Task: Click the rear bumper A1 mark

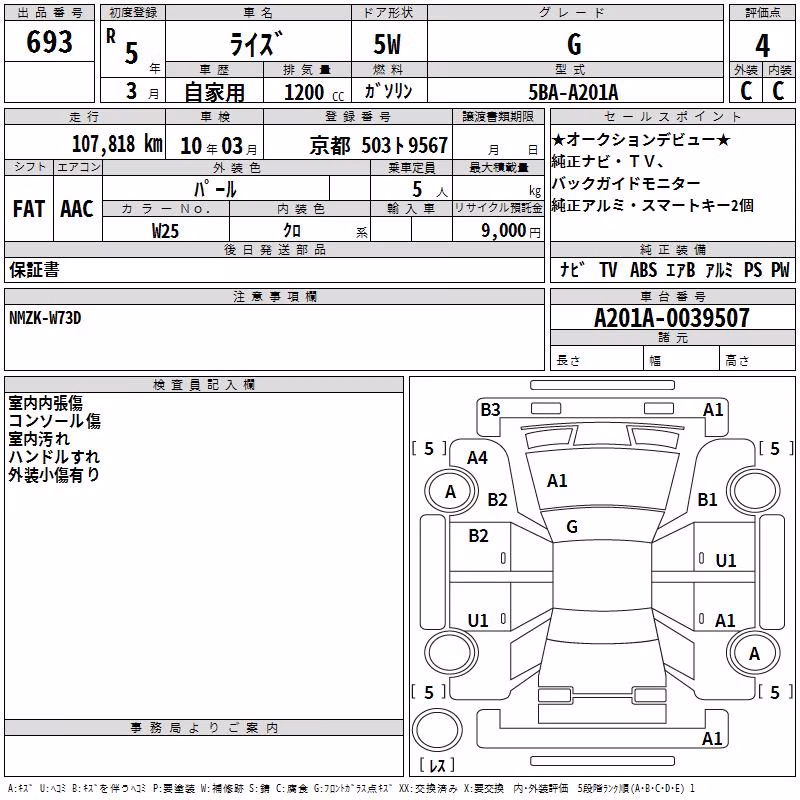Action: click(712, 739)
